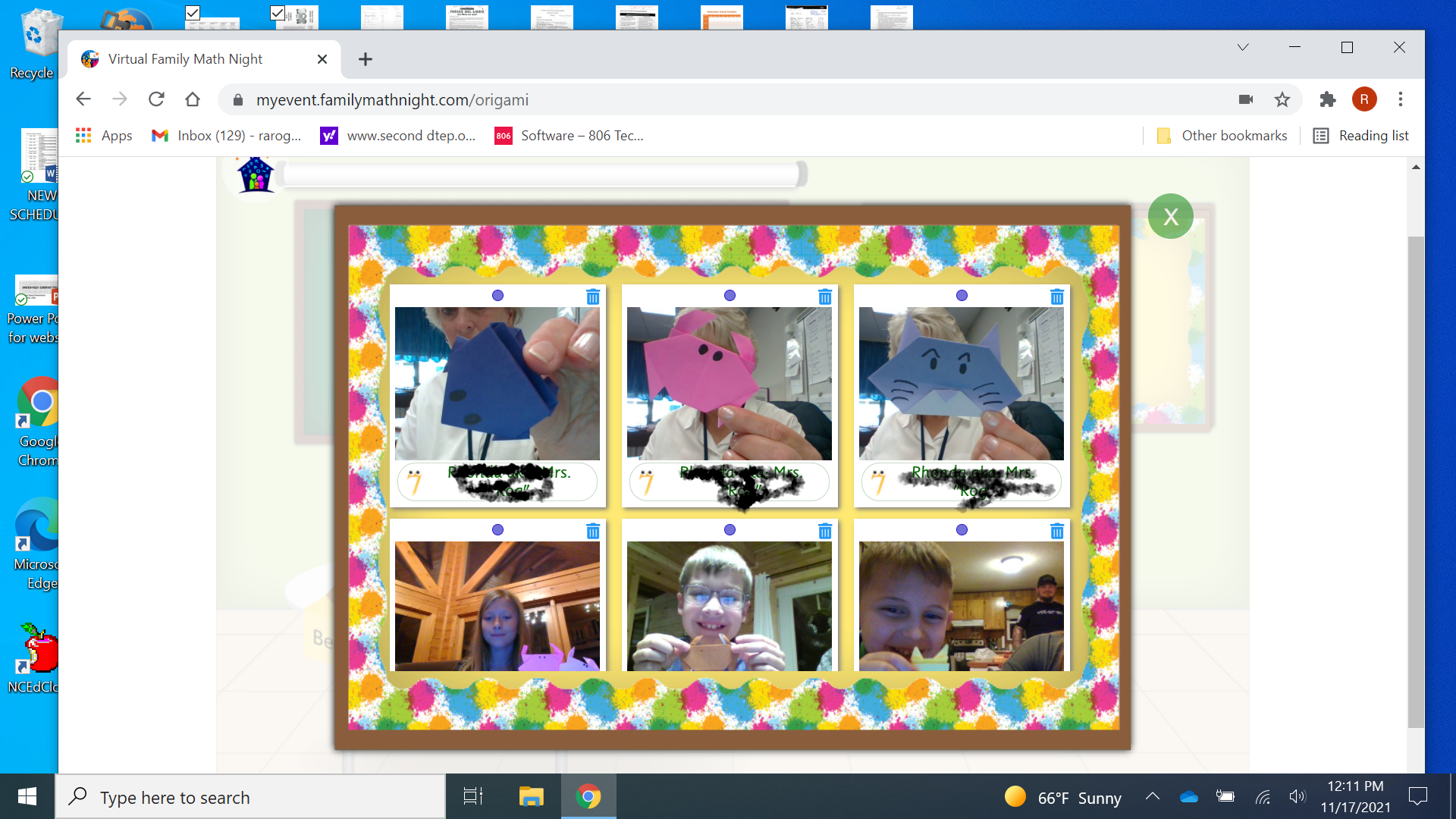
Task: Open a new browser tab
Action: 366,59
